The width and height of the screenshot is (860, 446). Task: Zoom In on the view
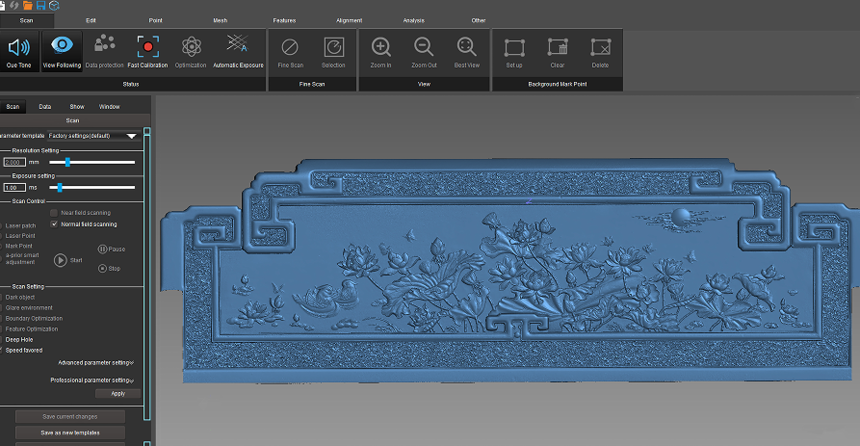click(381, 47)
